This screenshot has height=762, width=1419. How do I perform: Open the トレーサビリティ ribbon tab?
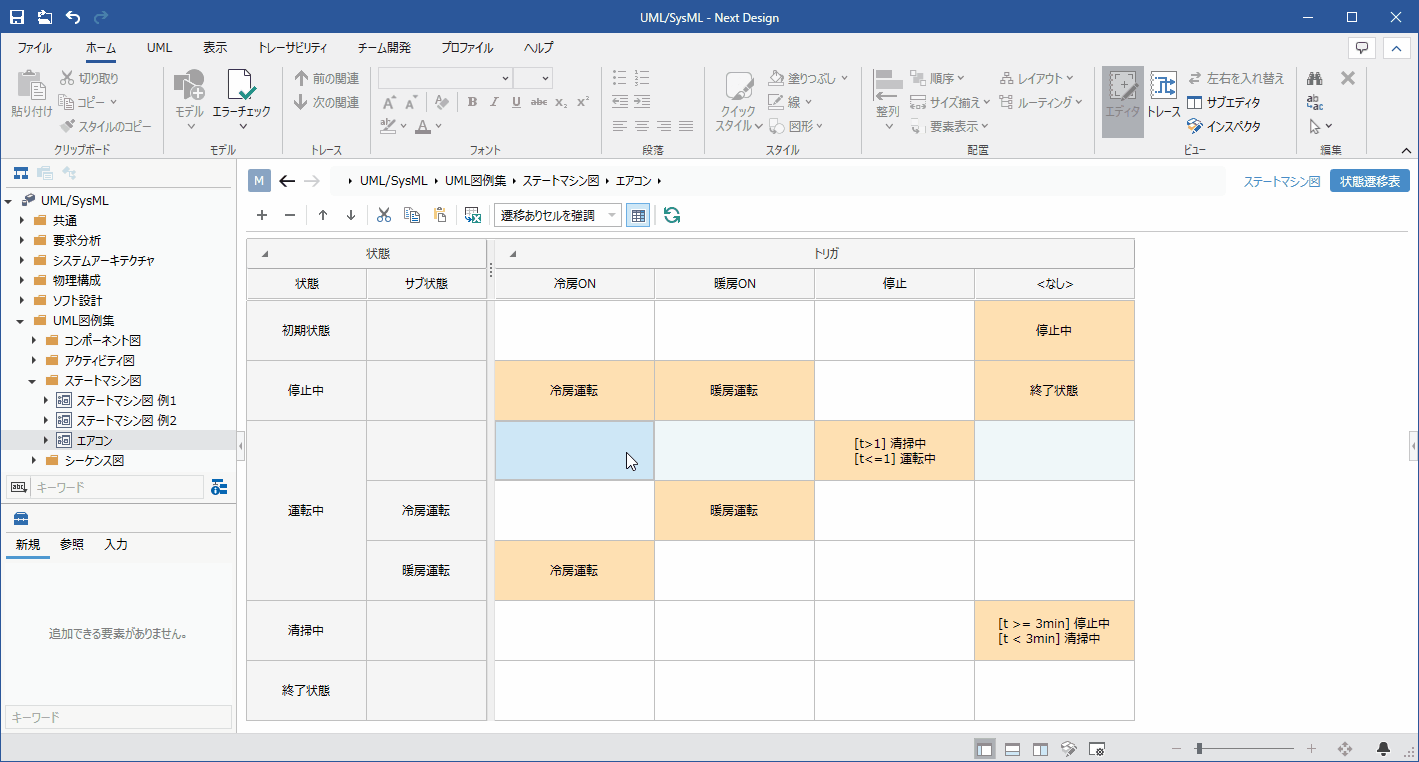pos(292,47)
